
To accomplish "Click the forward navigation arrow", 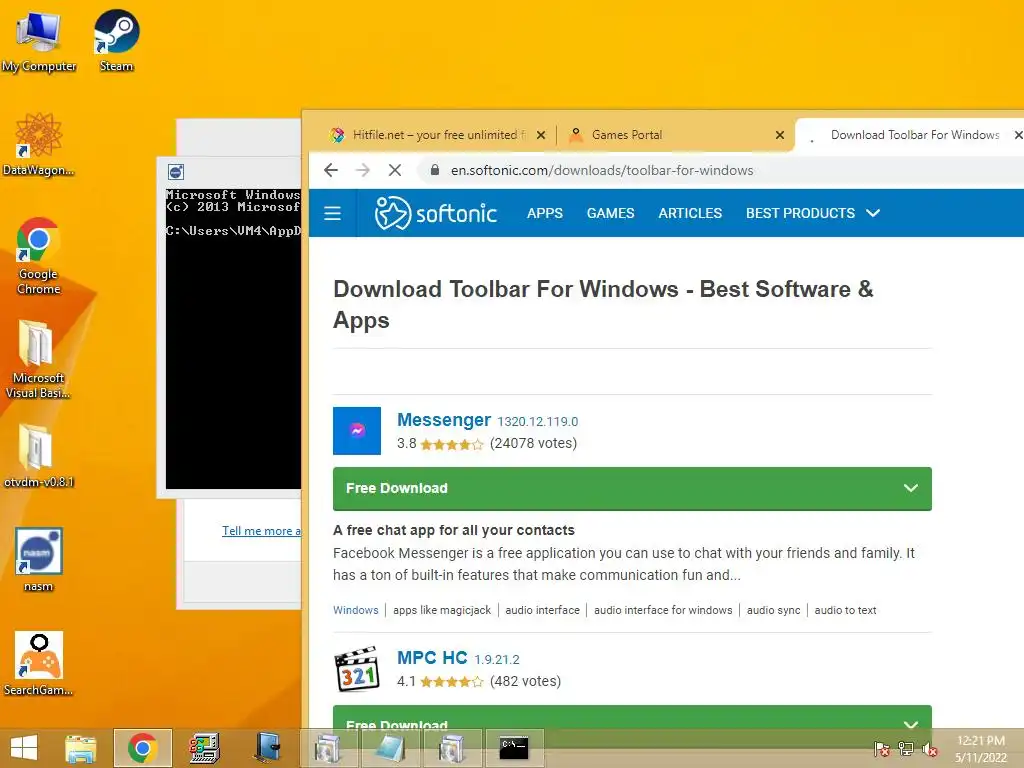I will click(362, 170).
